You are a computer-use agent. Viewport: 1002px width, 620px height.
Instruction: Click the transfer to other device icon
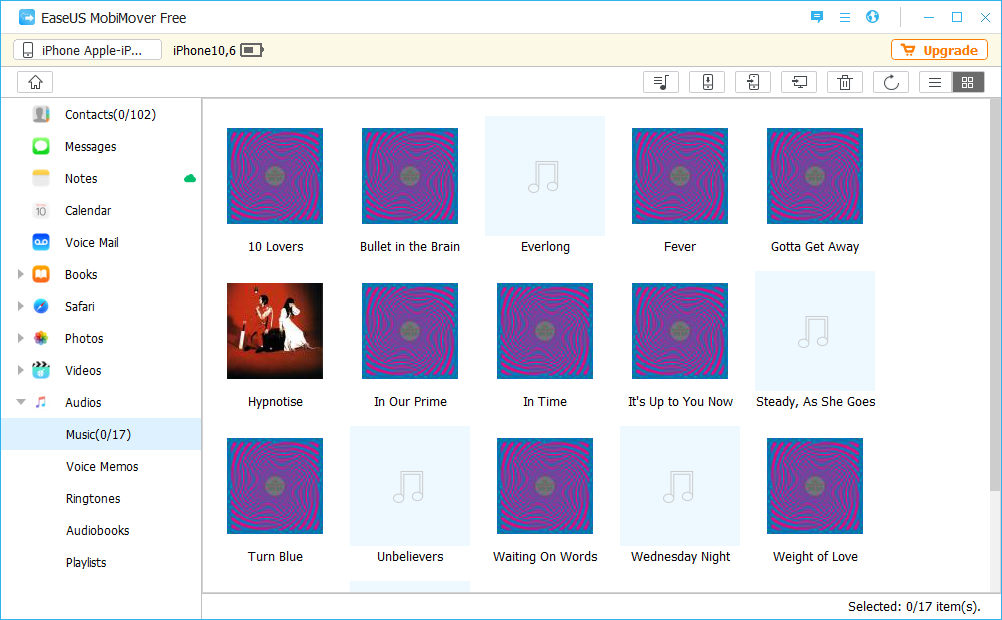(753, 82)
